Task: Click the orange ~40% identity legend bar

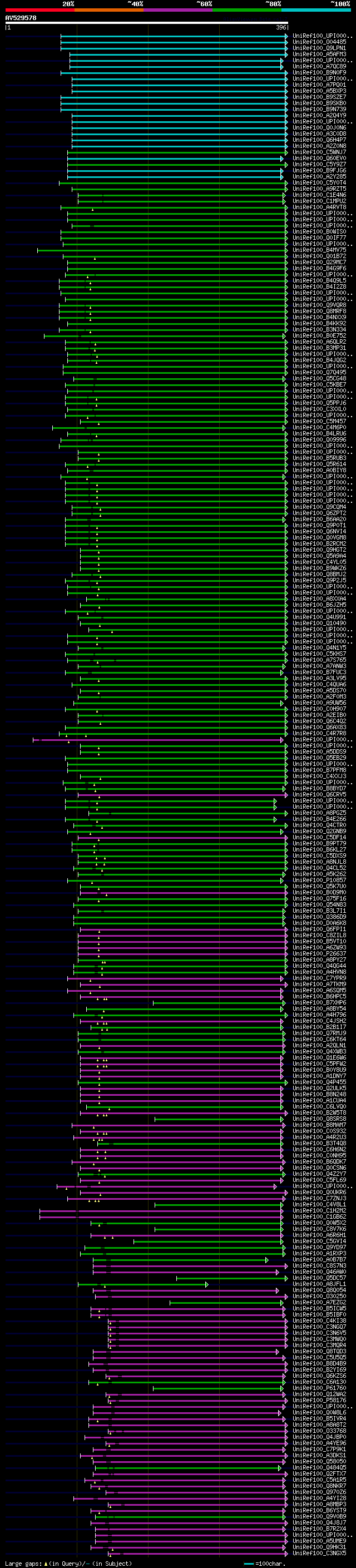Action: coord(109,10)
